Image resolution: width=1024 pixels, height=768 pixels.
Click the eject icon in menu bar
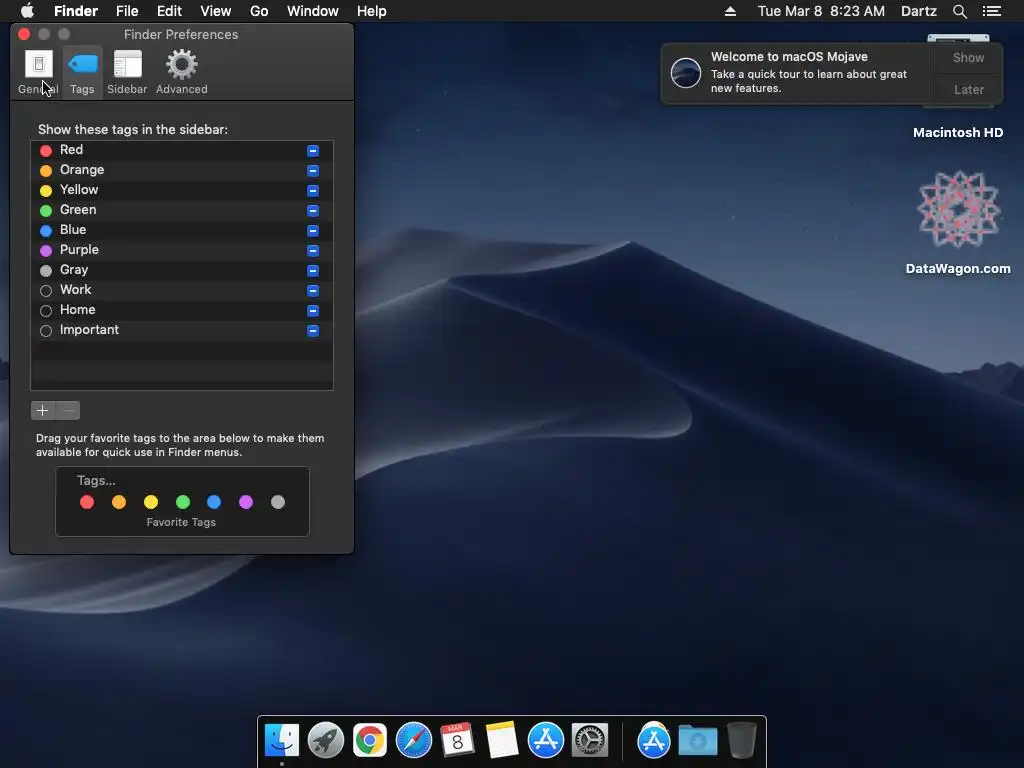click(x=730, y=11)
